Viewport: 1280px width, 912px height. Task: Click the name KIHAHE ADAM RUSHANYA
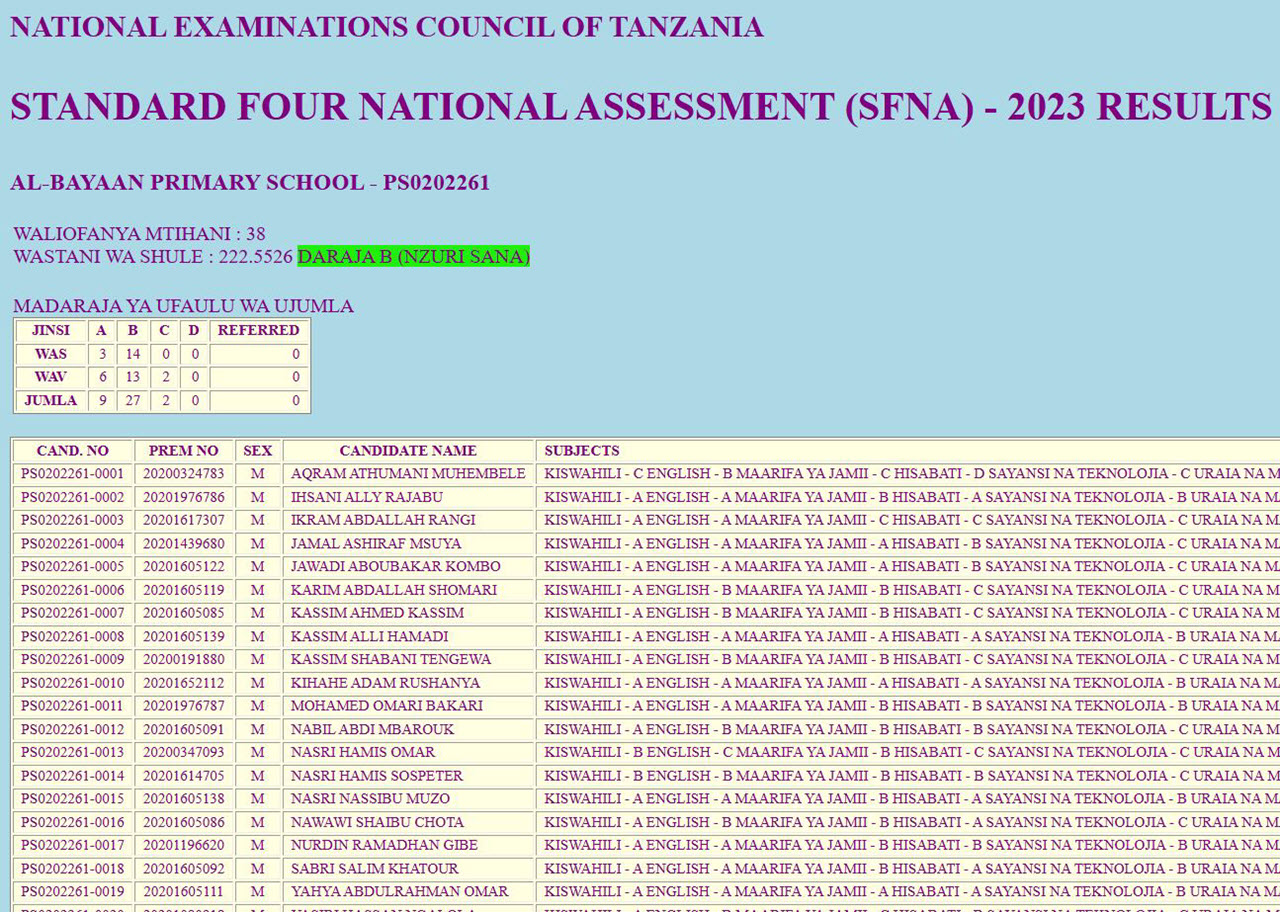click(385, 683)
